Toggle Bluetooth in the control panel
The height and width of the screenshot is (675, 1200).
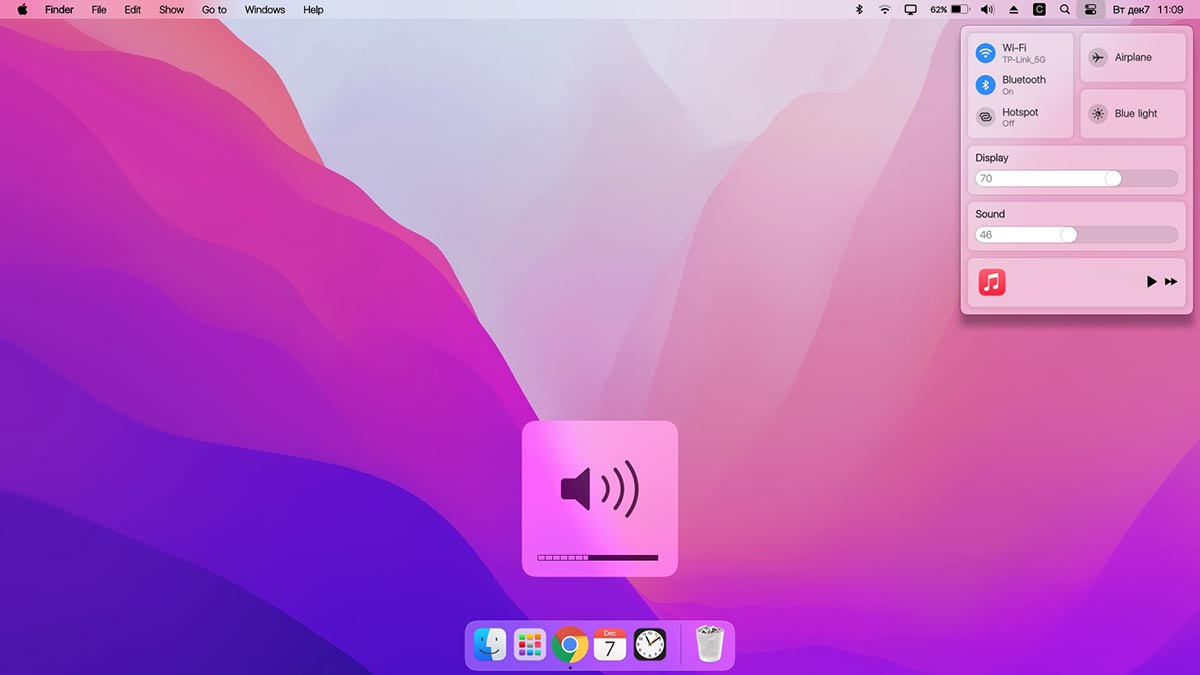coord(986,85)
